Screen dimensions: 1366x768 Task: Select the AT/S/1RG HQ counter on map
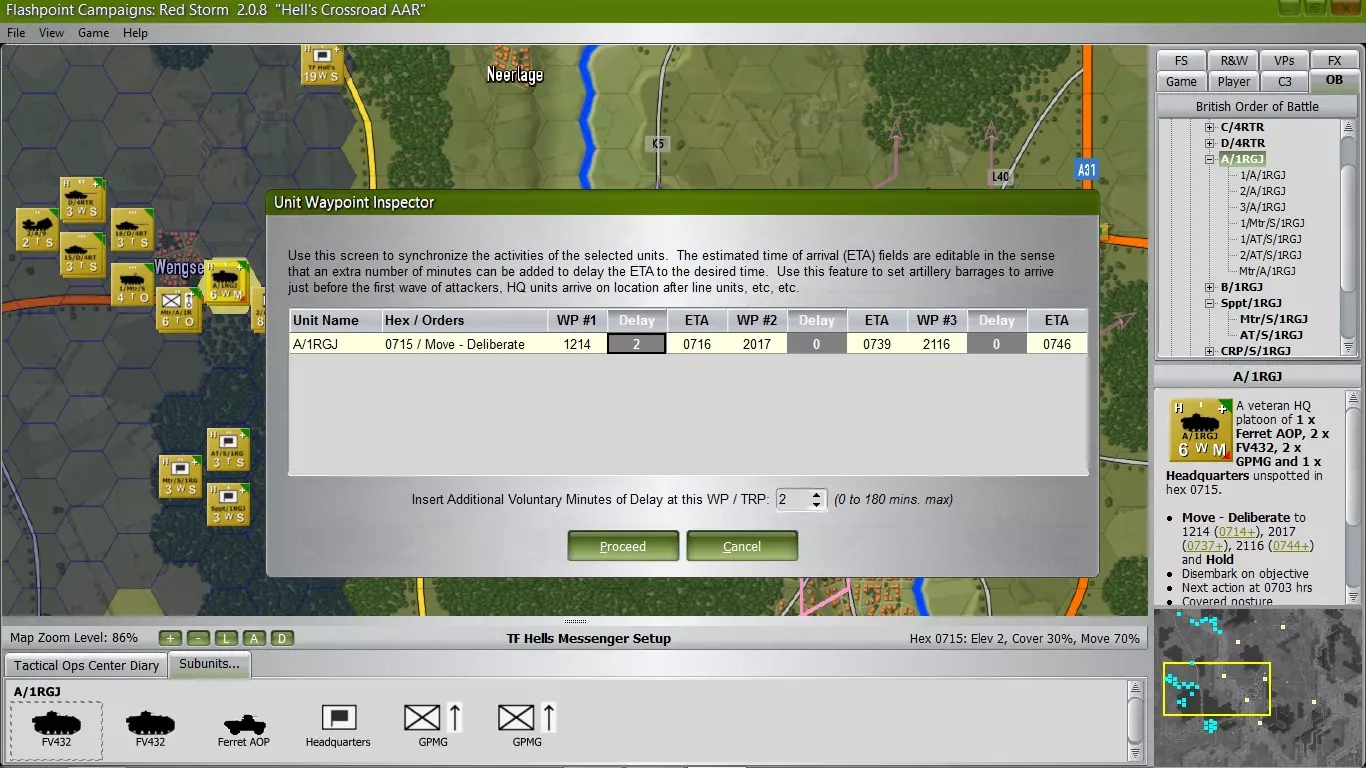click(228, 449)
